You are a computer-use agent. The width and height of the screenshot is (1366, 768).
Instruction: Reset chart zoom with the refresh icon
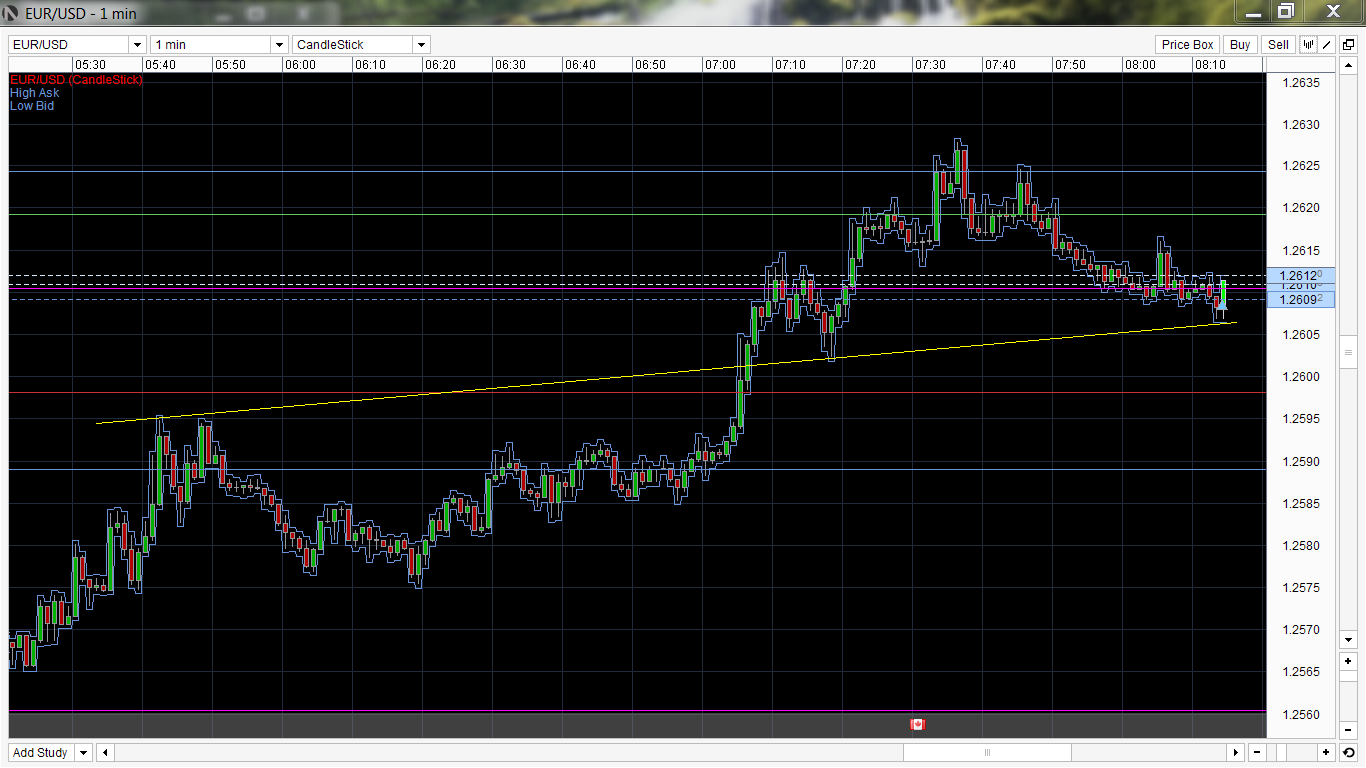pos(1348,753)
